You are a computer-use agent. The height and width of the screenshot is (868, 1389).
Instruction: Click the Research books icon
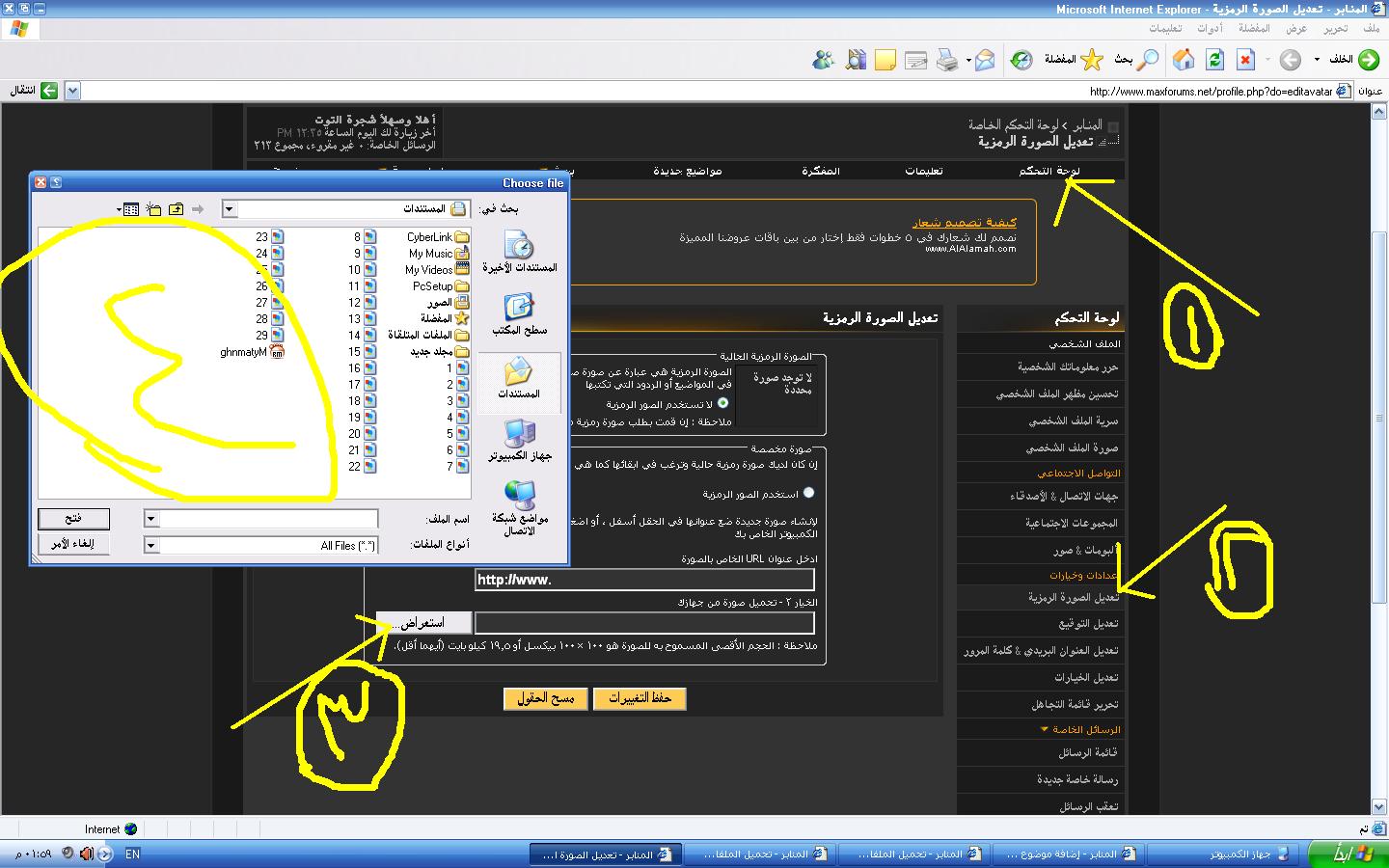coord(855,61)
